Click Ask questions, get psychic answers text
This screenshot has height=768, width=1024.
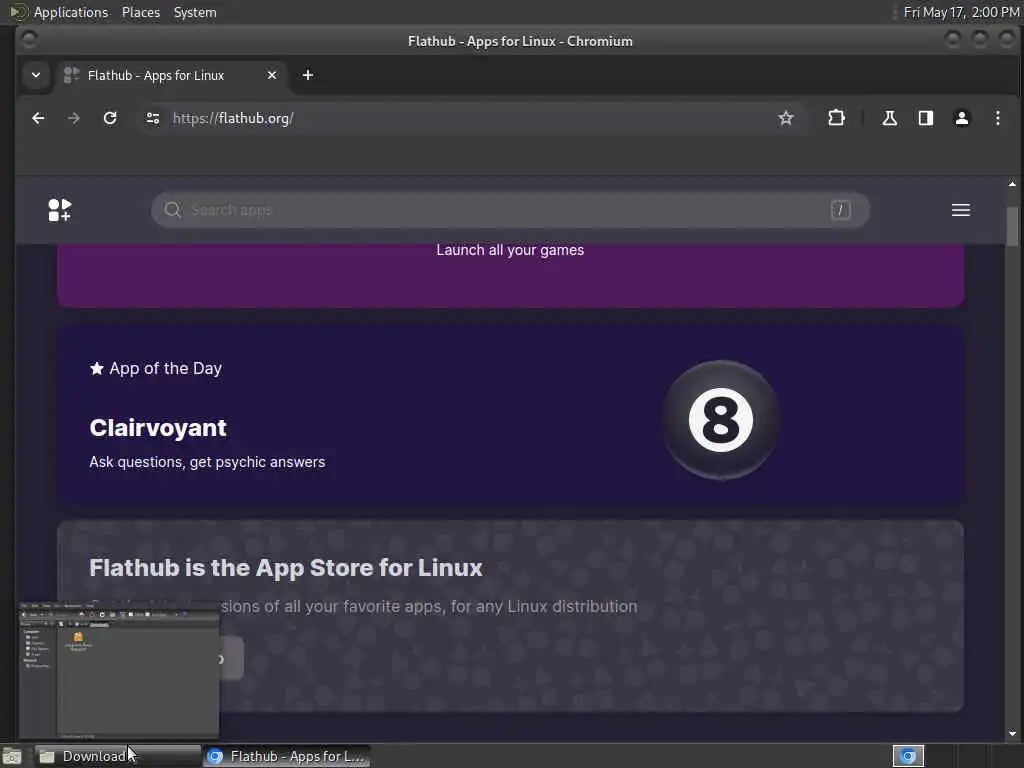pyautogui.click(x=207, y=462)
